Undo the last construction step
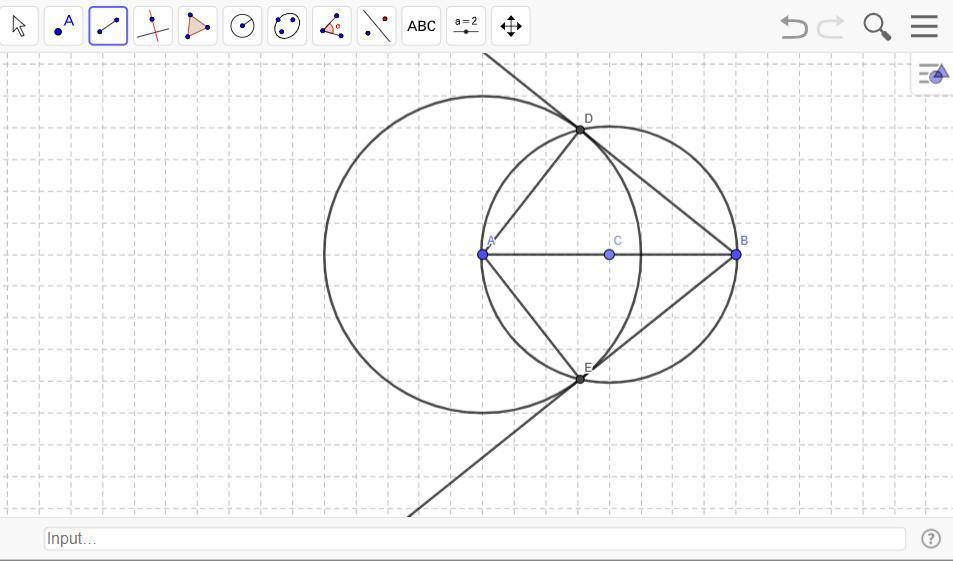The height and width of the screenshot is (561, 953). [793, 27]
